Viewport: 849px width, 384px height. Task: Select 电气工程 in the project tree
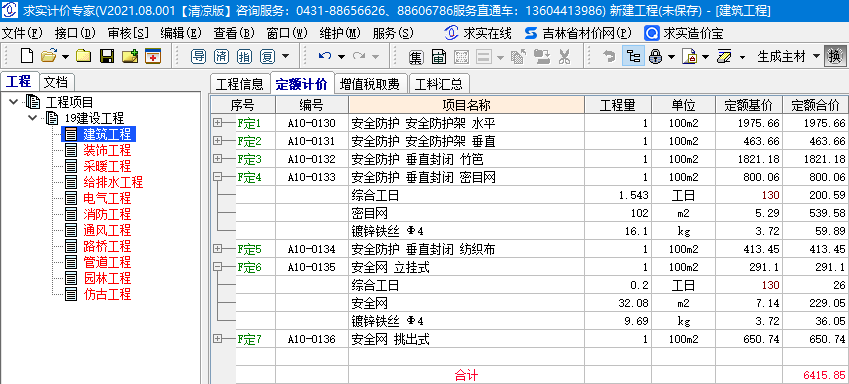click(x=107, y=198)
